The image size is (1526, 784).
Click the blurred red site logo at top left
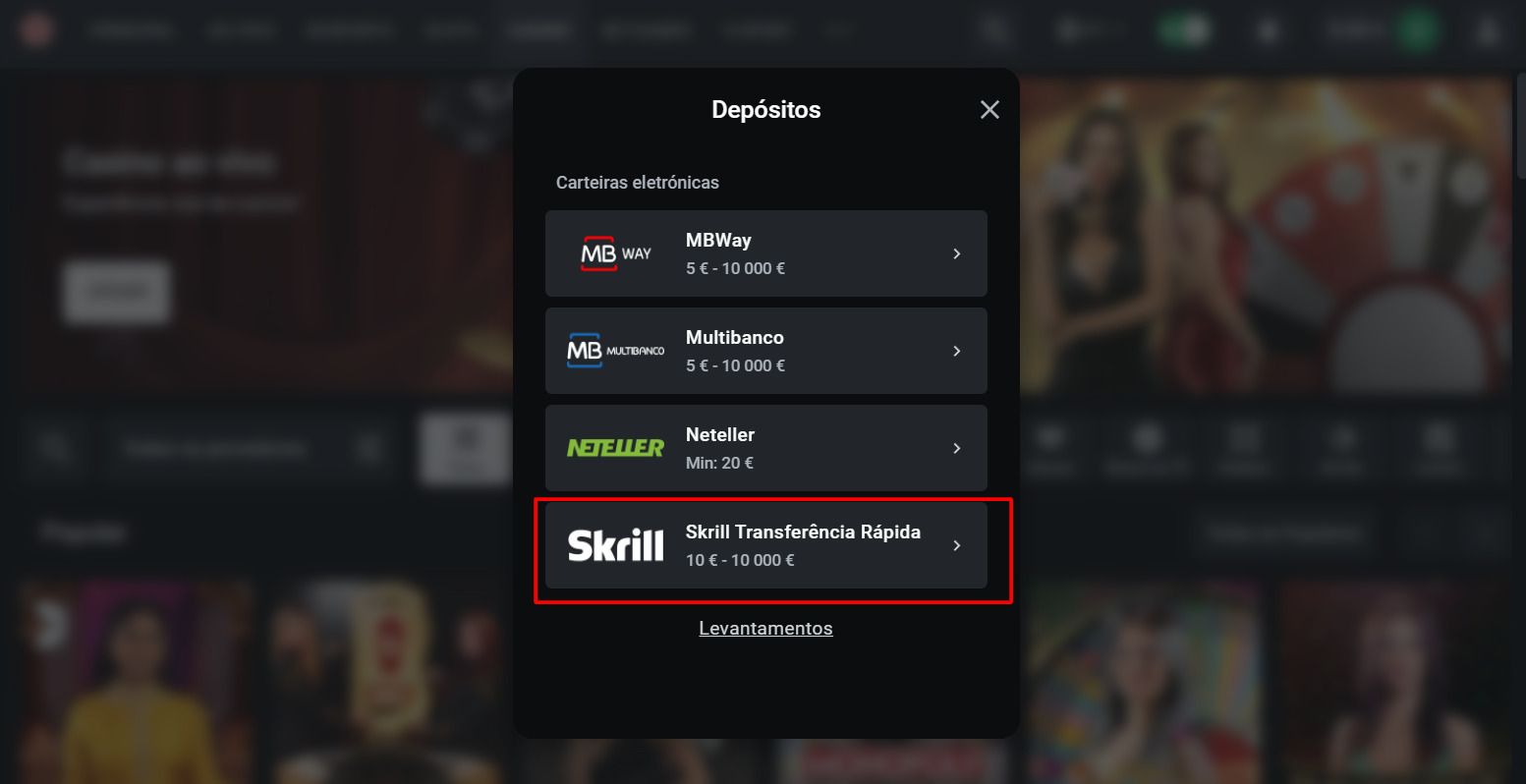(x=36, y=30)
